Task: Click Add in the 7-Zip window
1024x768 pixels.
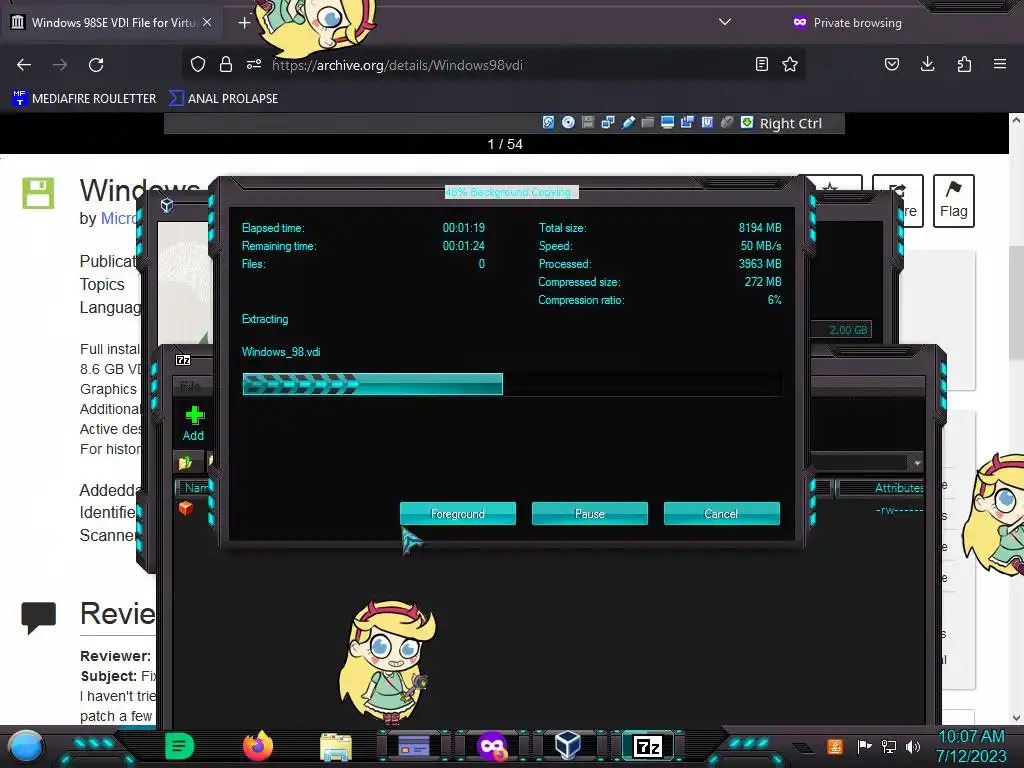Action: (x=193, y=423)
